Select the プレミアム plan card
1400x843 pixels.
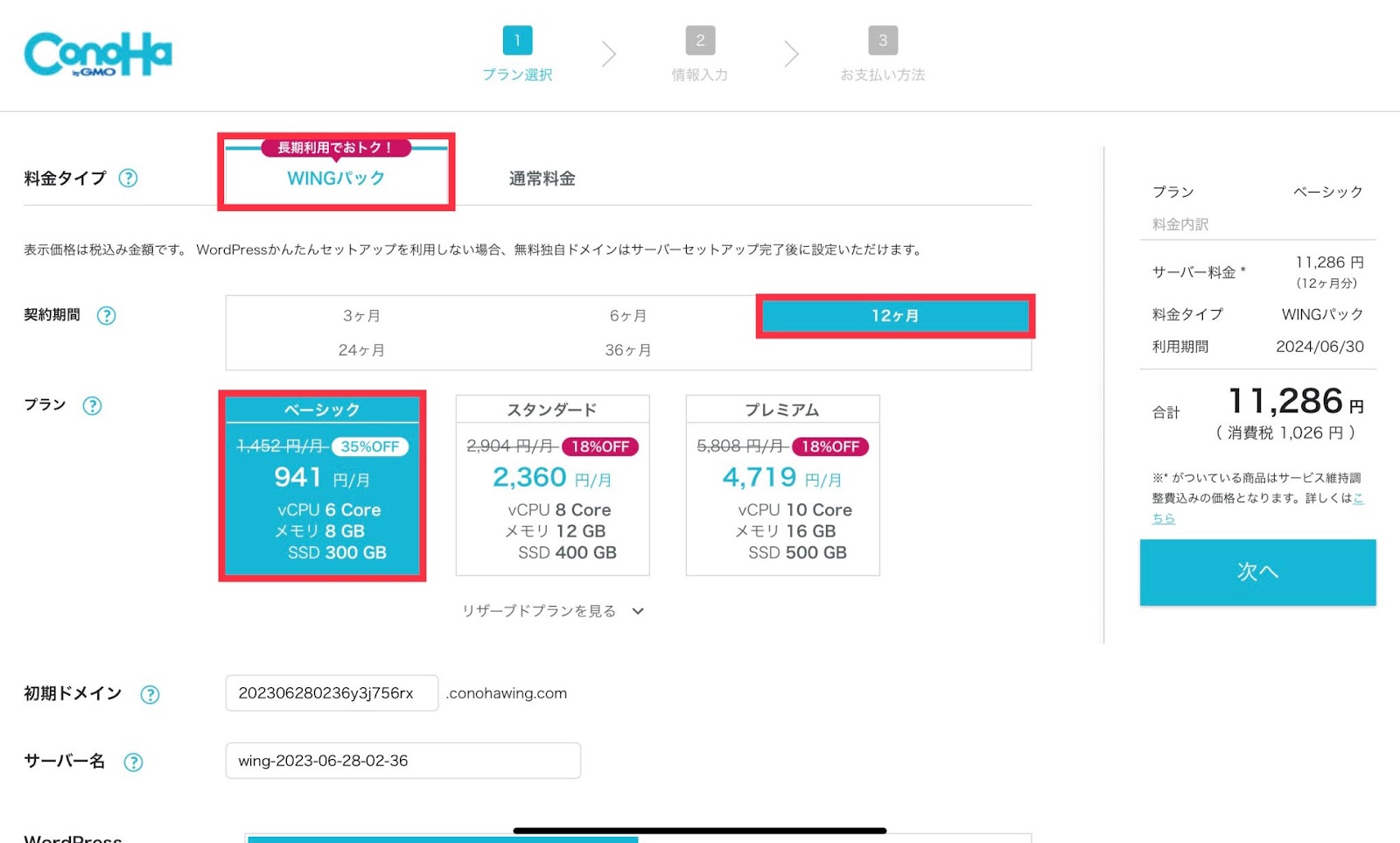(782, 486)
